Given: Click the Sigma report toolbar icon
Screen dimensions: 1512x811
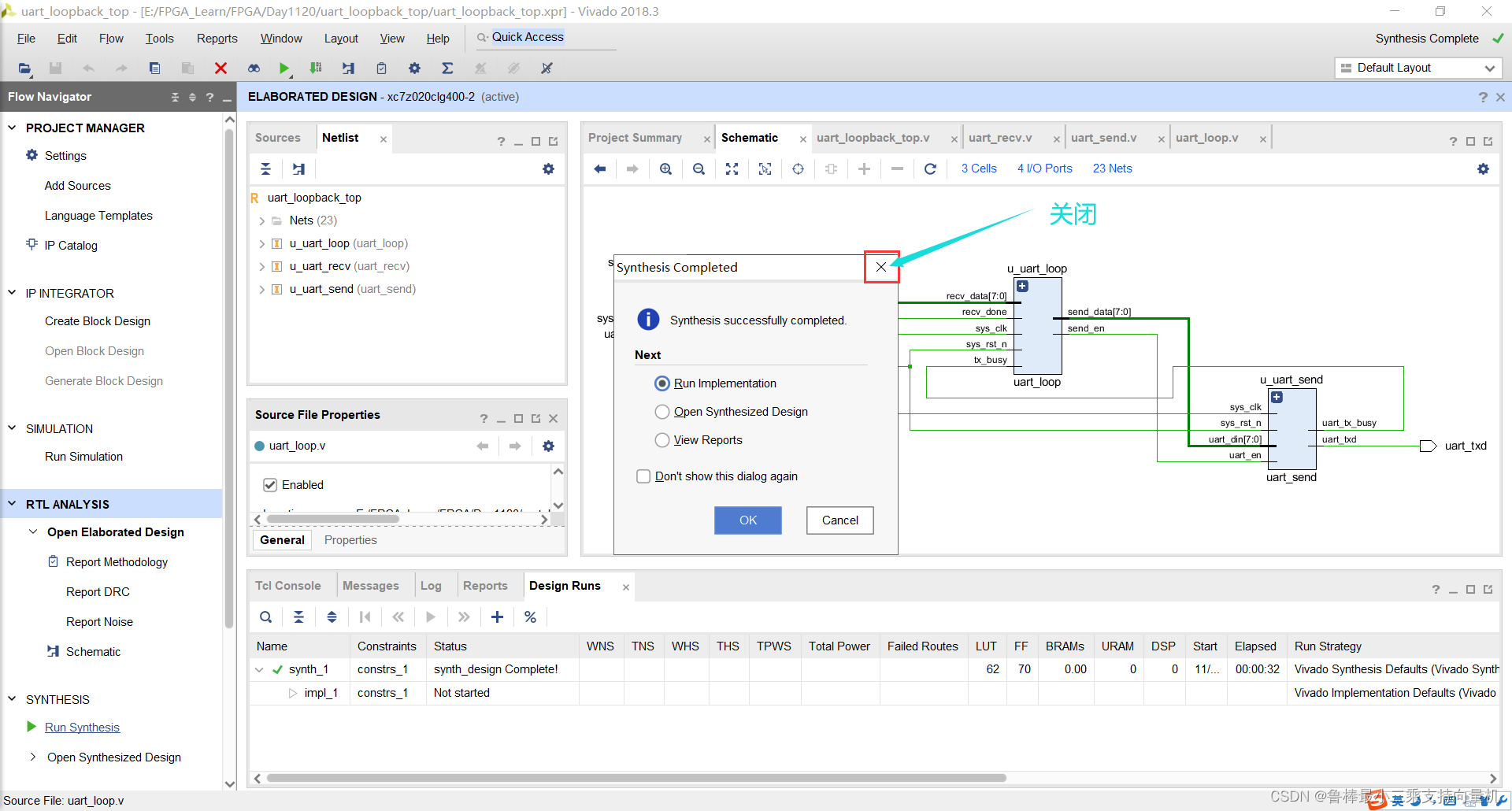Looking at the screenshot, I should 447,69.
